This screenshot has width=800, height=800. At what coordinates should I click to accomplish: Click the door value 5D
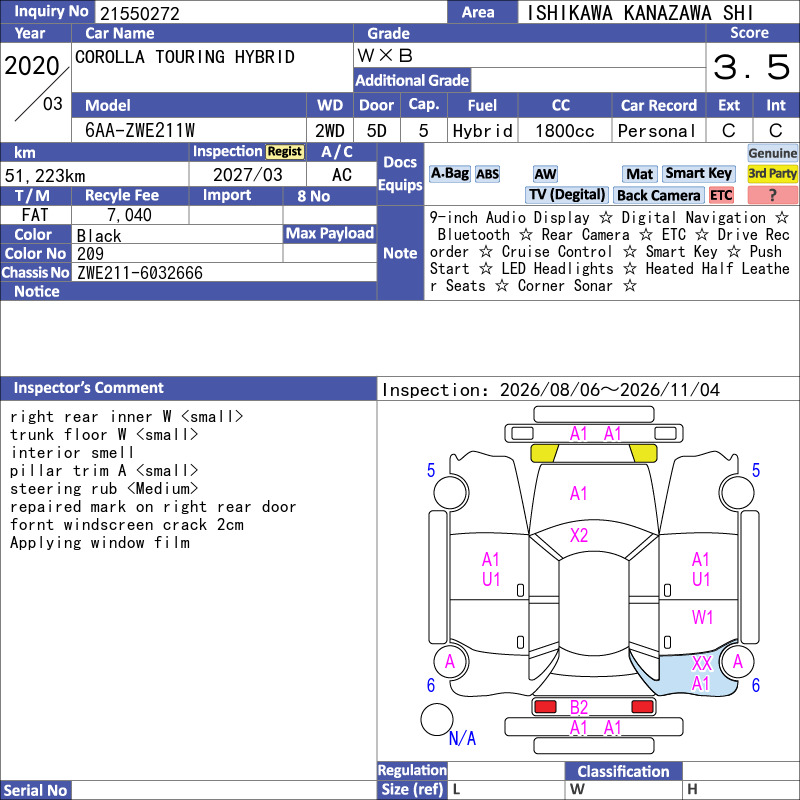coord(377,131)
